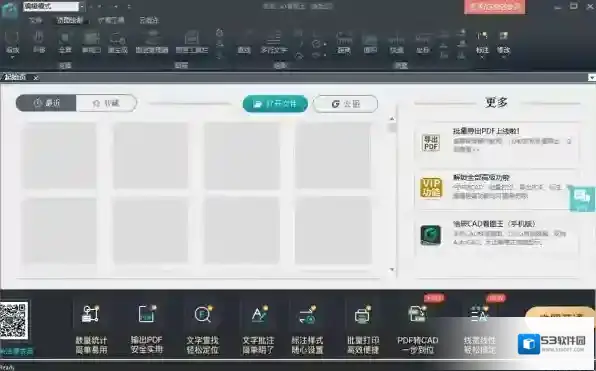Select the 起始页 document tab
This screenshot has width=596, height=371.
pyautogui.click(x=15, y=78)
